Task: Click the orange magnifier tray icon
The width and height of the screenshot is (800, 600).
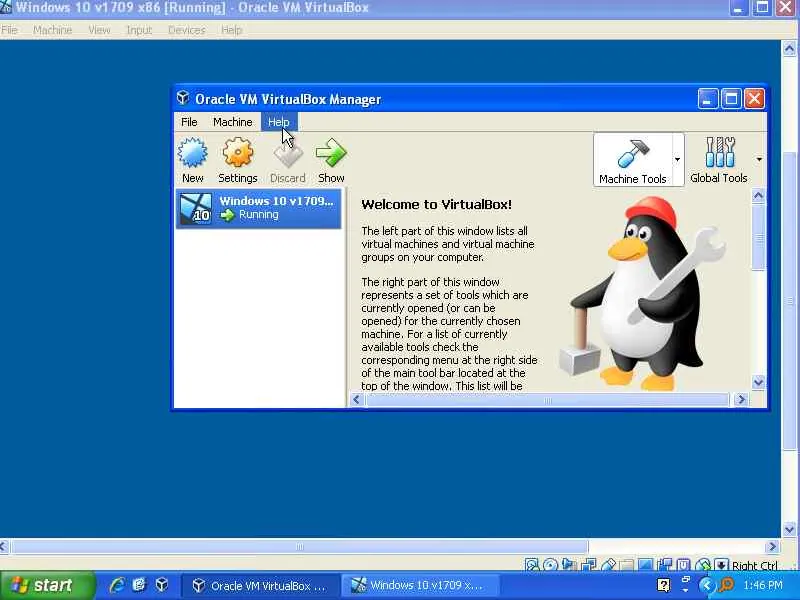Action: coord(727,585)
